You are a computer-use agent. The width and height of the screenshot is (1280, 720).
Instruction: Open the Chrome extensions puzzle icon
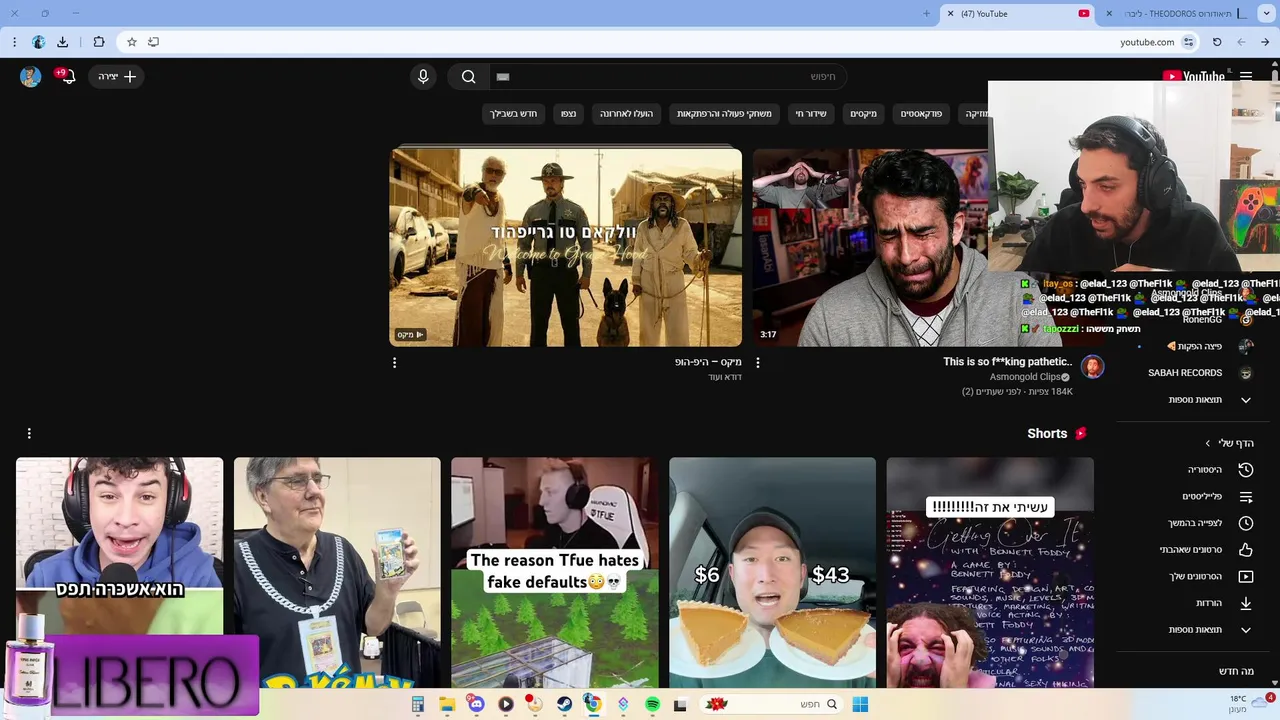[98, 42]
